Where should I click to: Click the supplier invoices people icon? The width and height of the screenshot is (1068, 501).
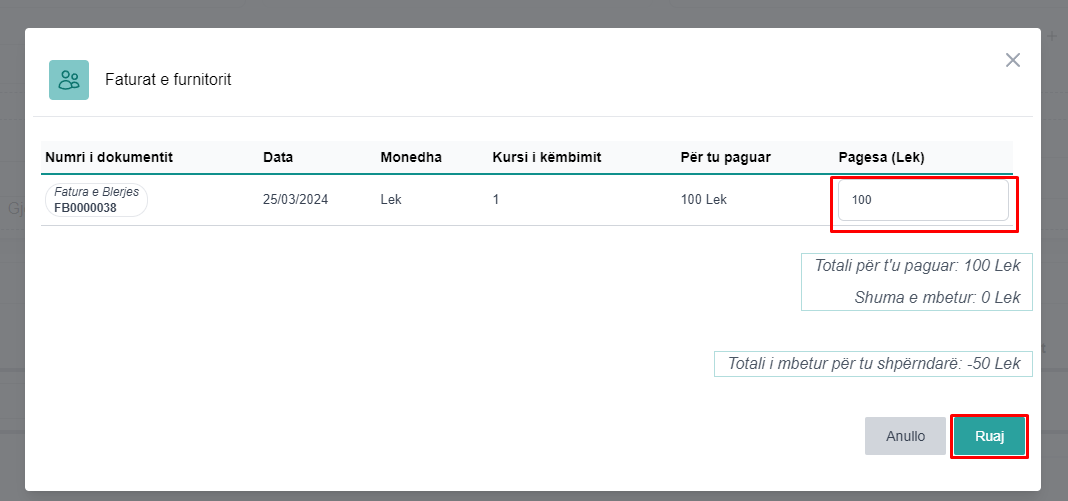point(69,80)
